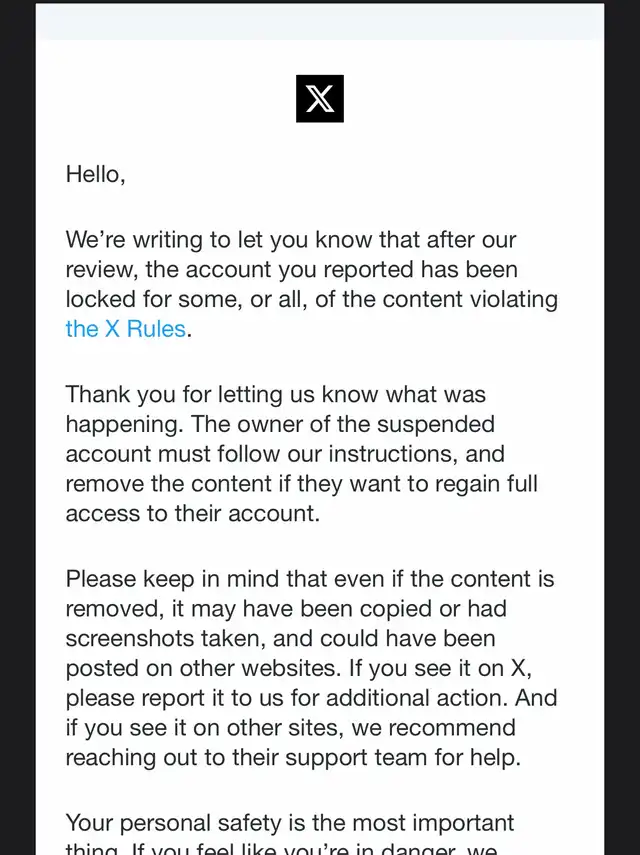Click the line "screenshots taken, and could have been"

click(280, 639)
